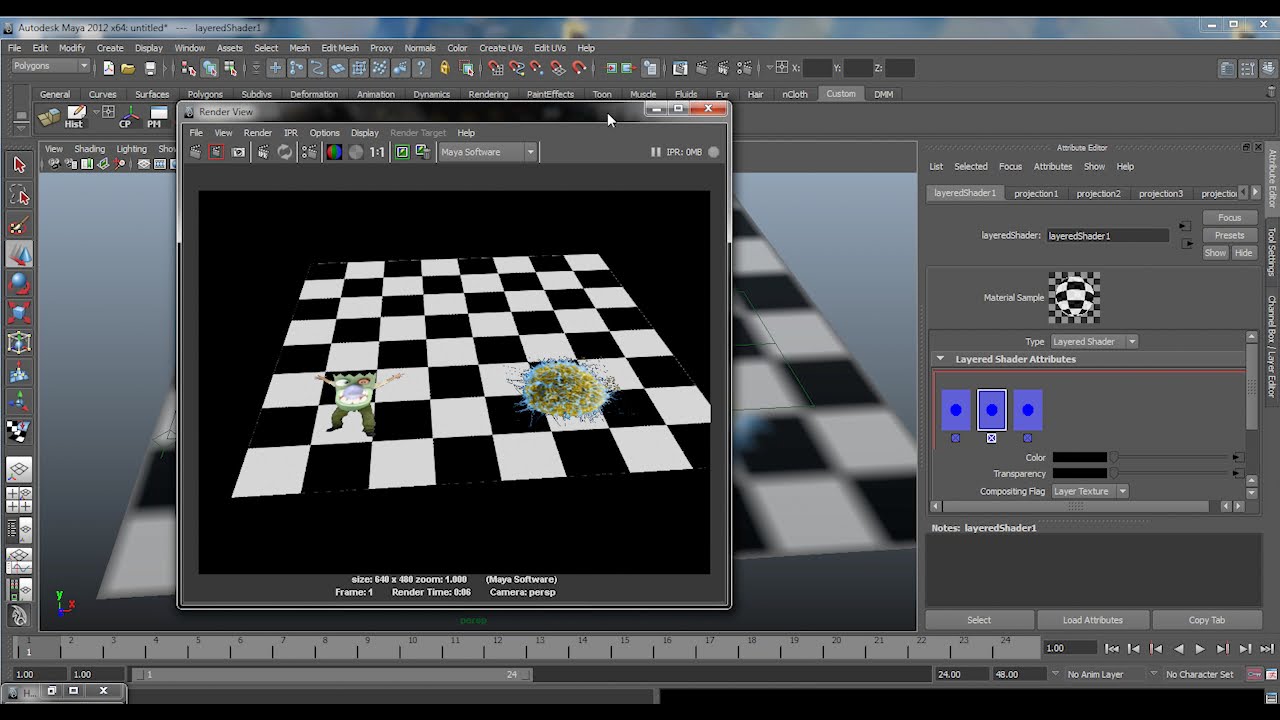The height and width of the screenshot is (720, 1280).
Task: Click the Copy Tab button
Action: (x=1206, y=620)
